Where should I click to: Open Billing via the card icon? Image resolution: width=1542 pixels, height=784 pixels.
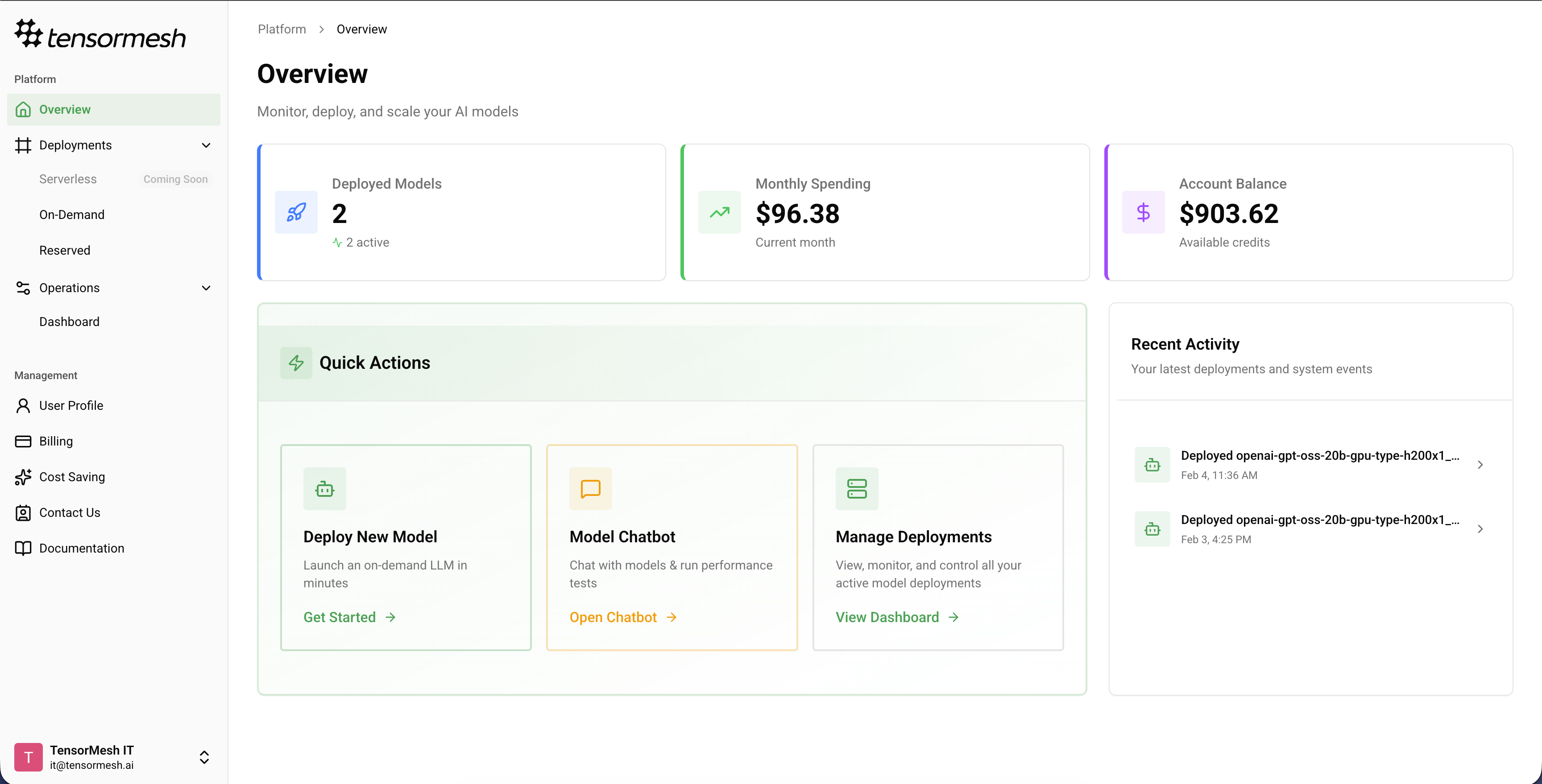[23, 441]
